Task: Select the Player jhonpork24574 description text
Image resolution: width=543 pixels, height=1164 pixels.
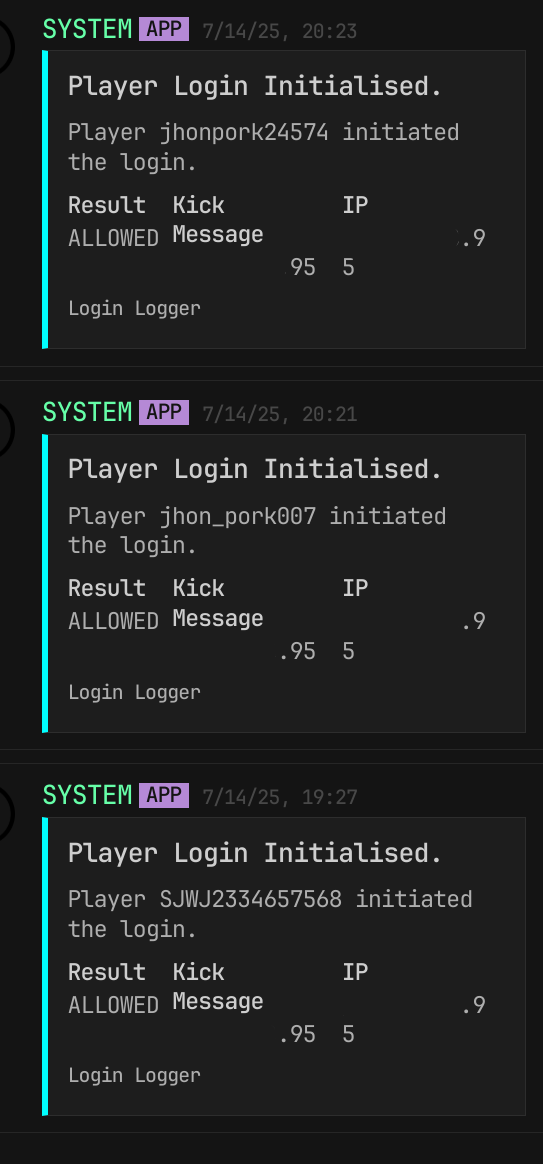Action: coord(263,147)
